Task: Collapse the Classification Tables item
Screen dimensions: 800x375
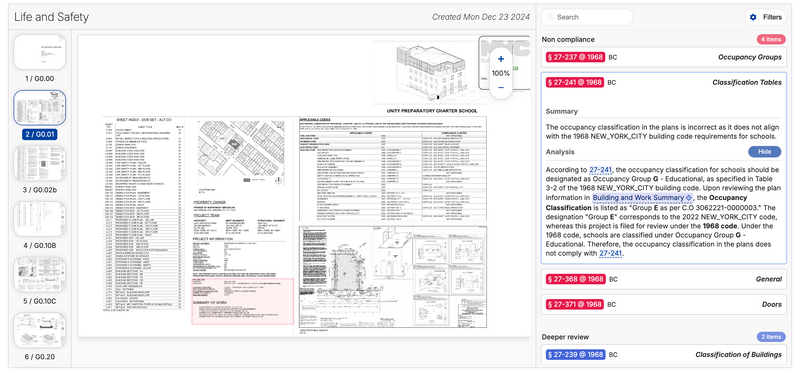Action: tap(664, 82)
